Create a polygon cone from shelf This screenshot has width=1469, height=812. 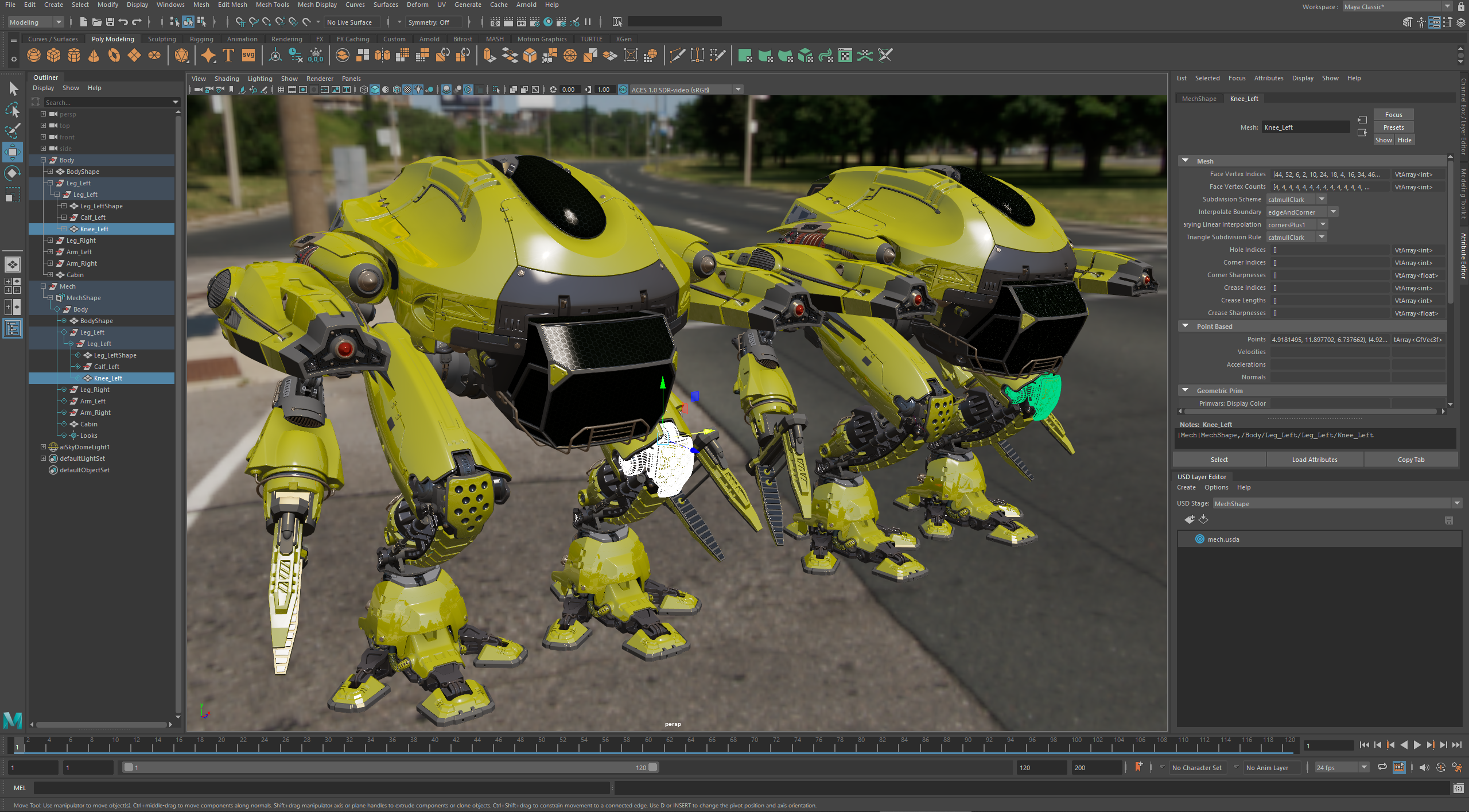pyautogui.click(x=94, y=55)
